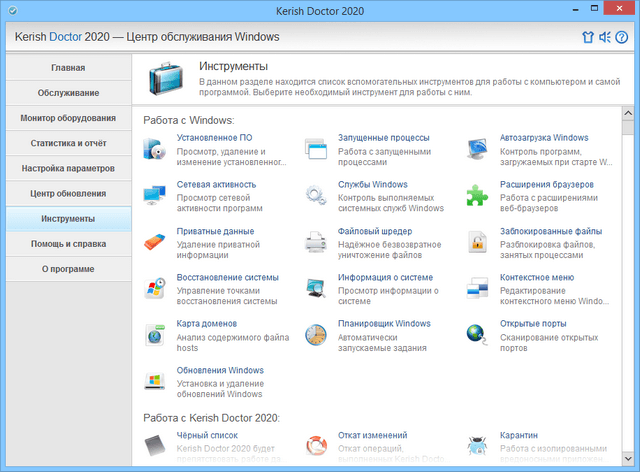Click the Запущенные процессы window icon
This screenshot has height=472, width=640.
pos(316,149)
